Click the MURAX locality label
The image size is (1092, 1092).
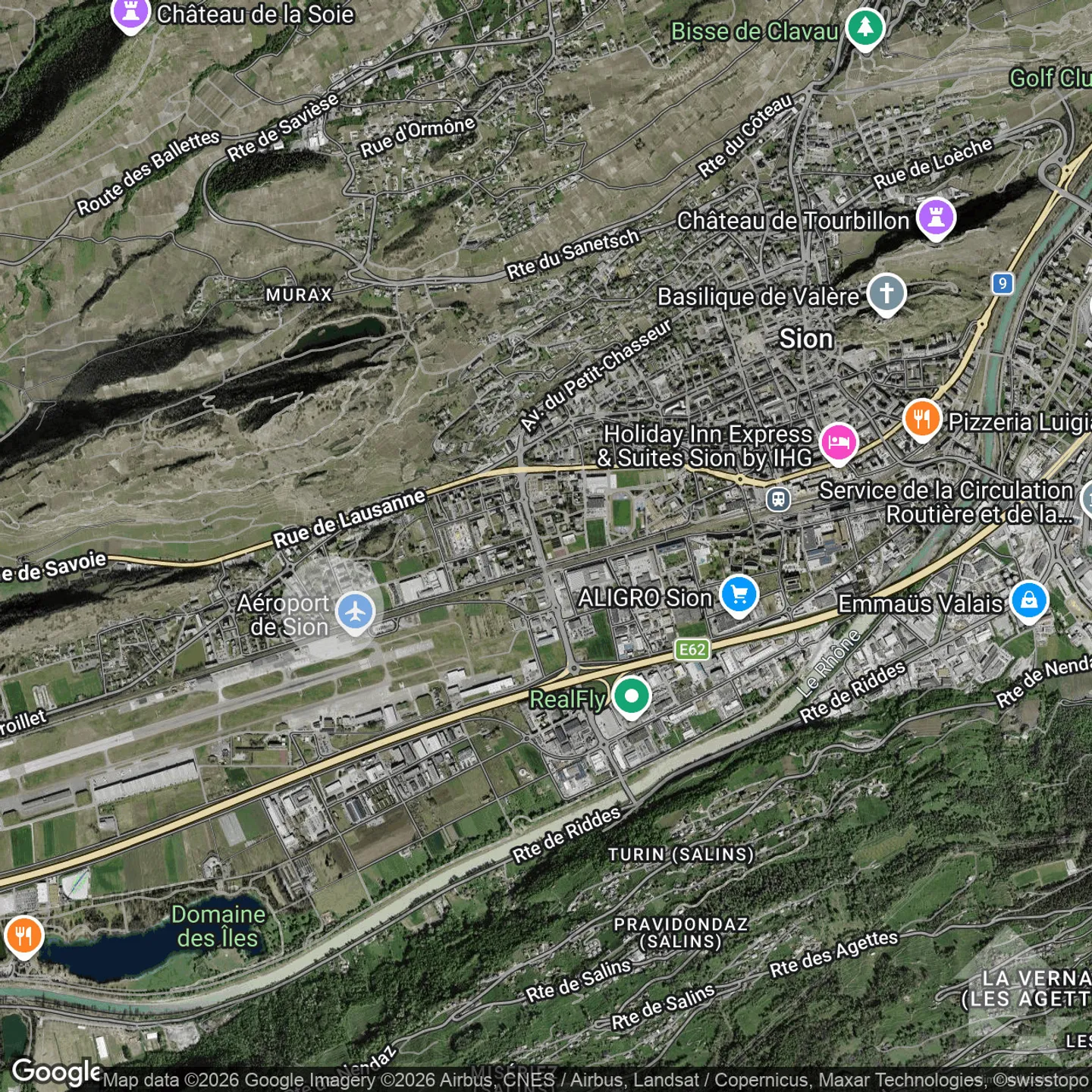coord(300,295)
